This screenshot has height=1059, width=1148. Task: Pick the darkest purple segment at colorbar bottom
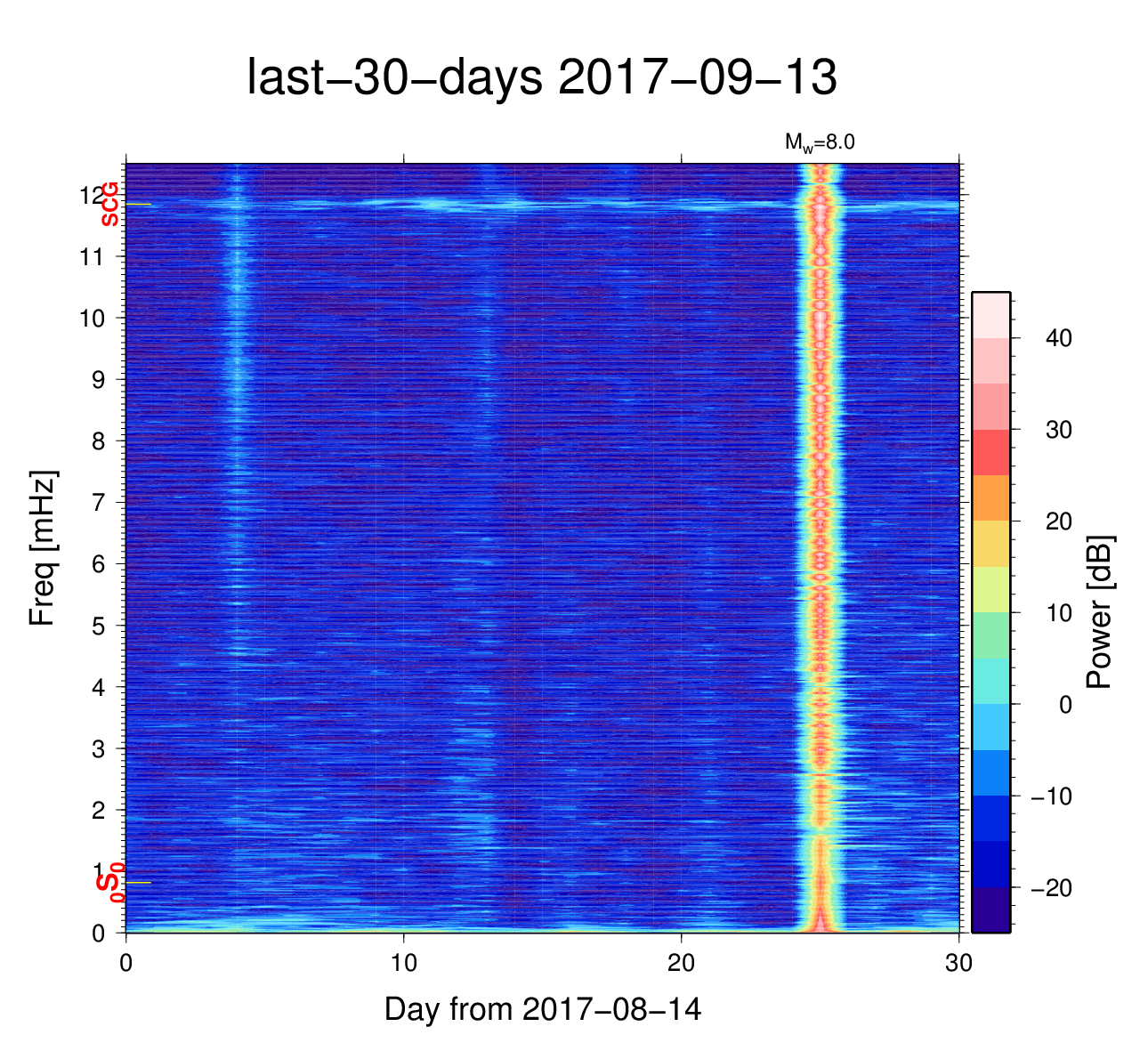click(990, 909)
